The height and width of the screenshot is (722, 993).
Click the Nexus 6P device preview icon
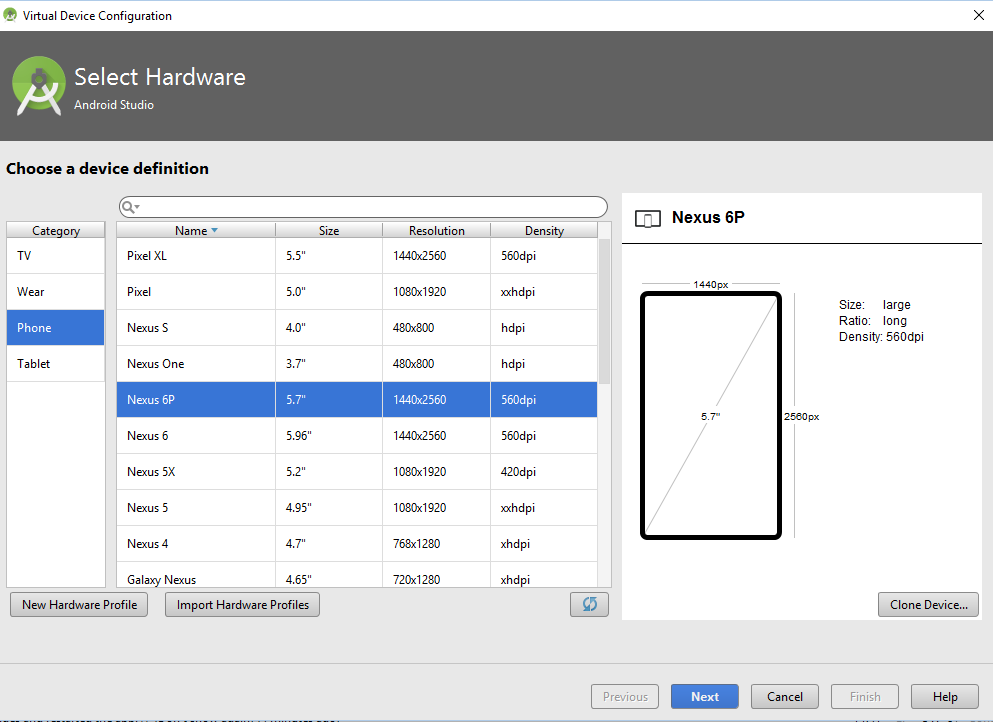point(647,219)
